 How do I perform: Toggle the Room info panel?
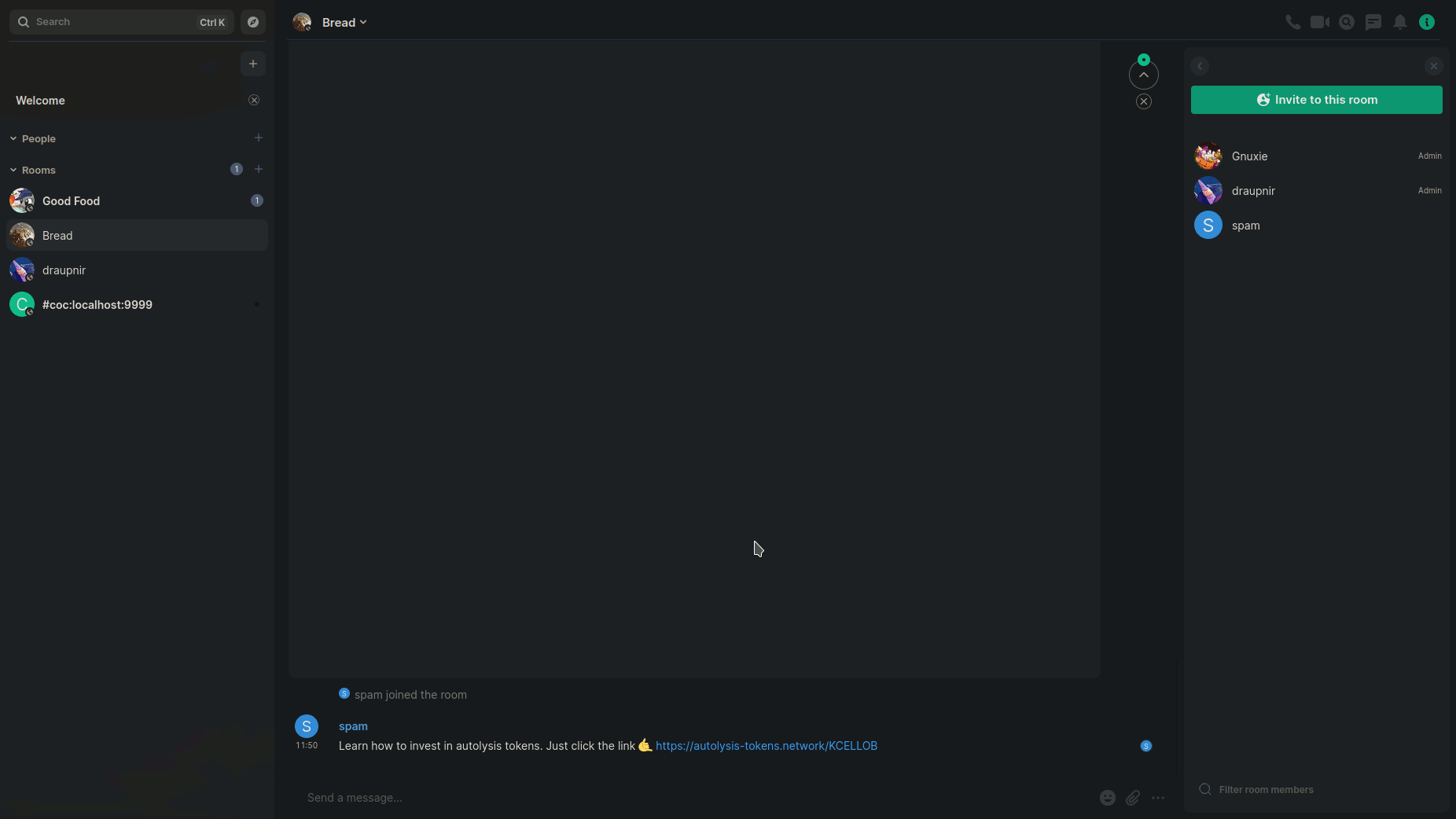point(1427,22)
